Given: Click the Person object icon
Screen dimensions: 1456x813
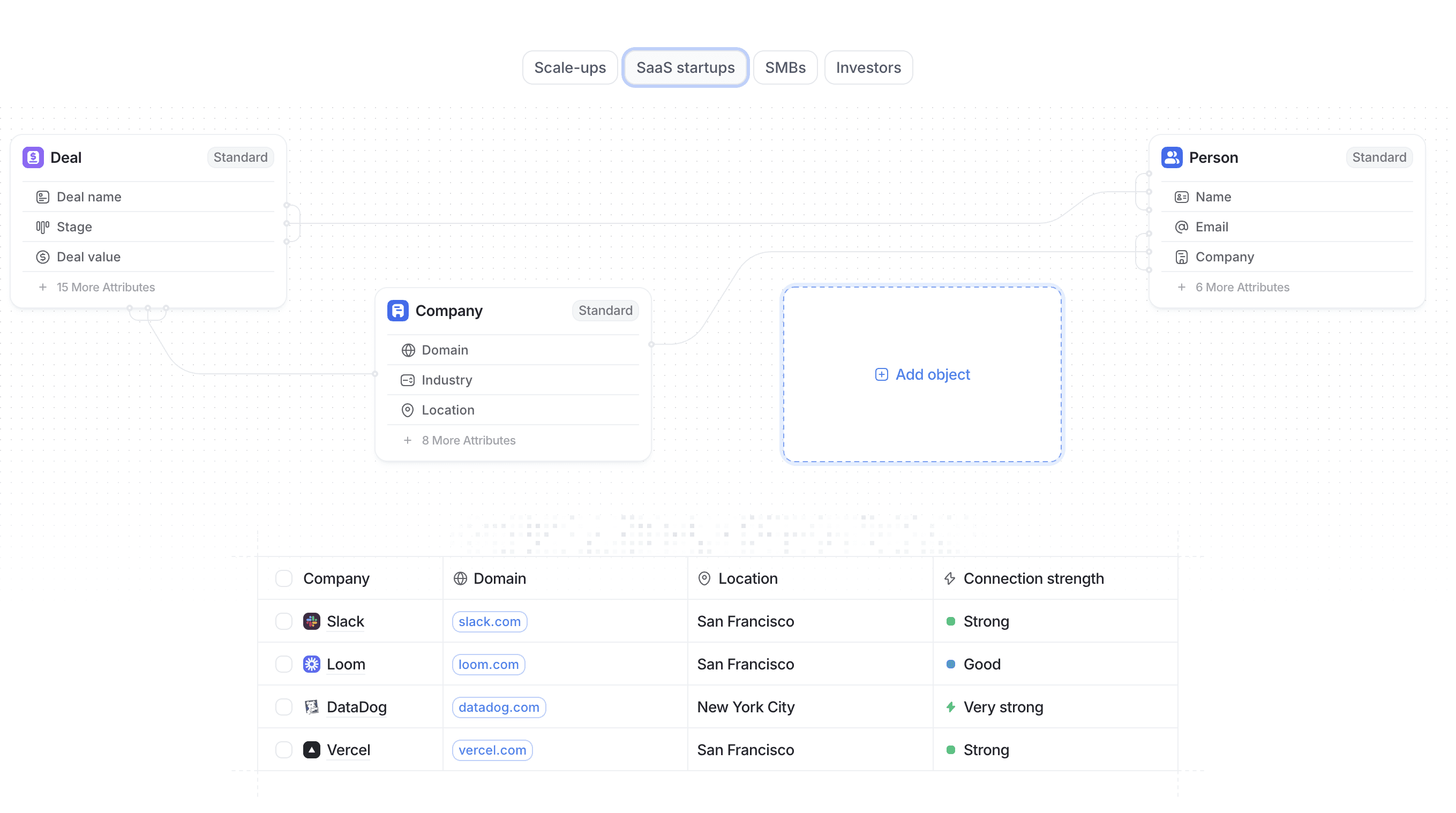Looking at the screenshot, I should (1172, 157).
